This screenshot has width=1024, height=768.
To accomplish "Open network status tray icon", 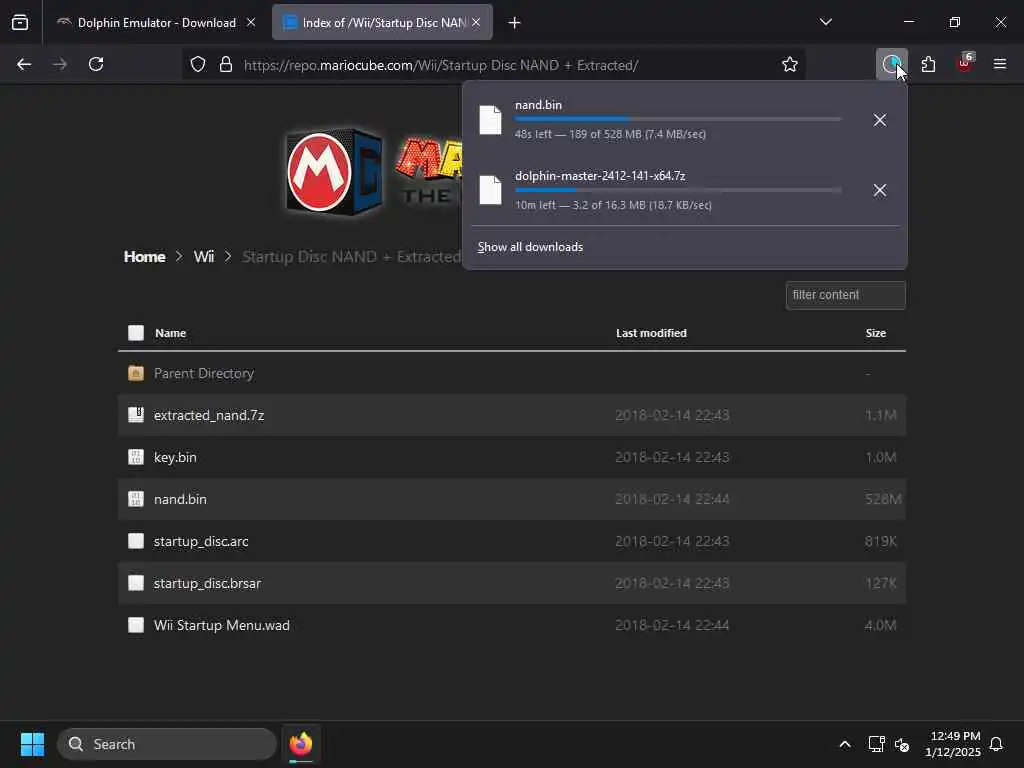I will 876,744.
